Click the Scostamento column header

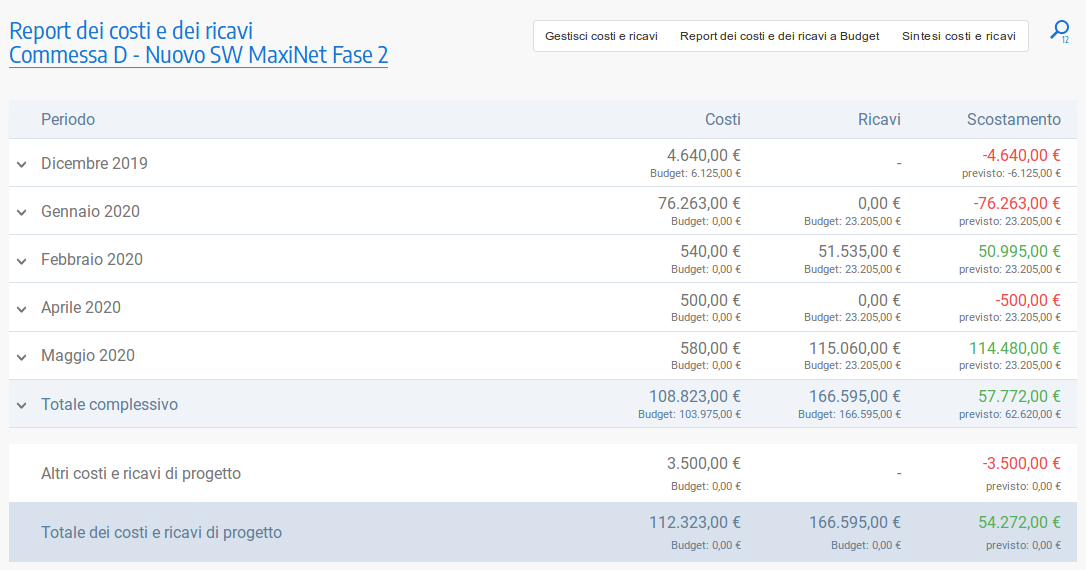pyautogui.click(x=1013, y=119)
